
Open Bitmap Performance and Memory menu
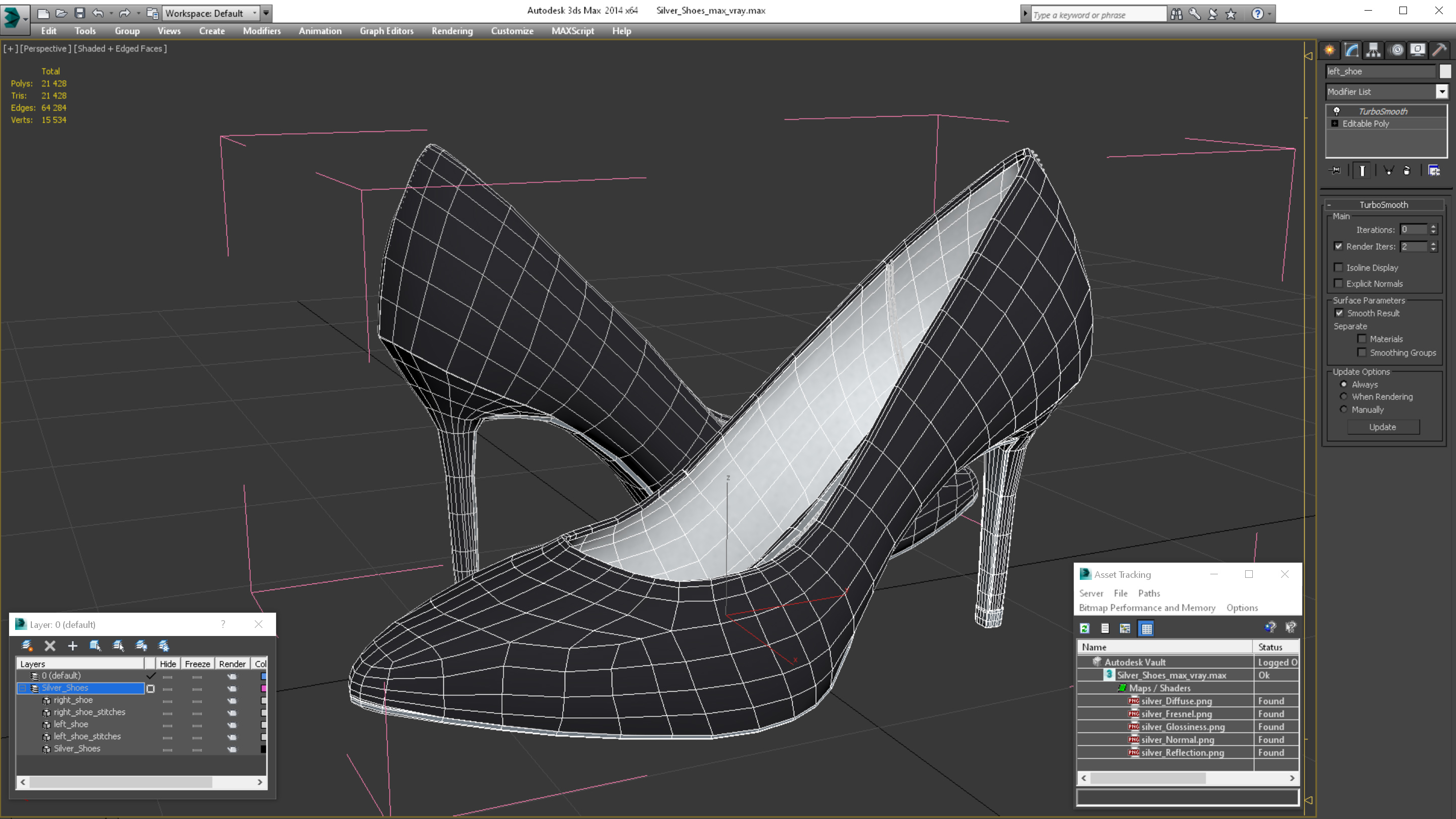[1147, 608]
